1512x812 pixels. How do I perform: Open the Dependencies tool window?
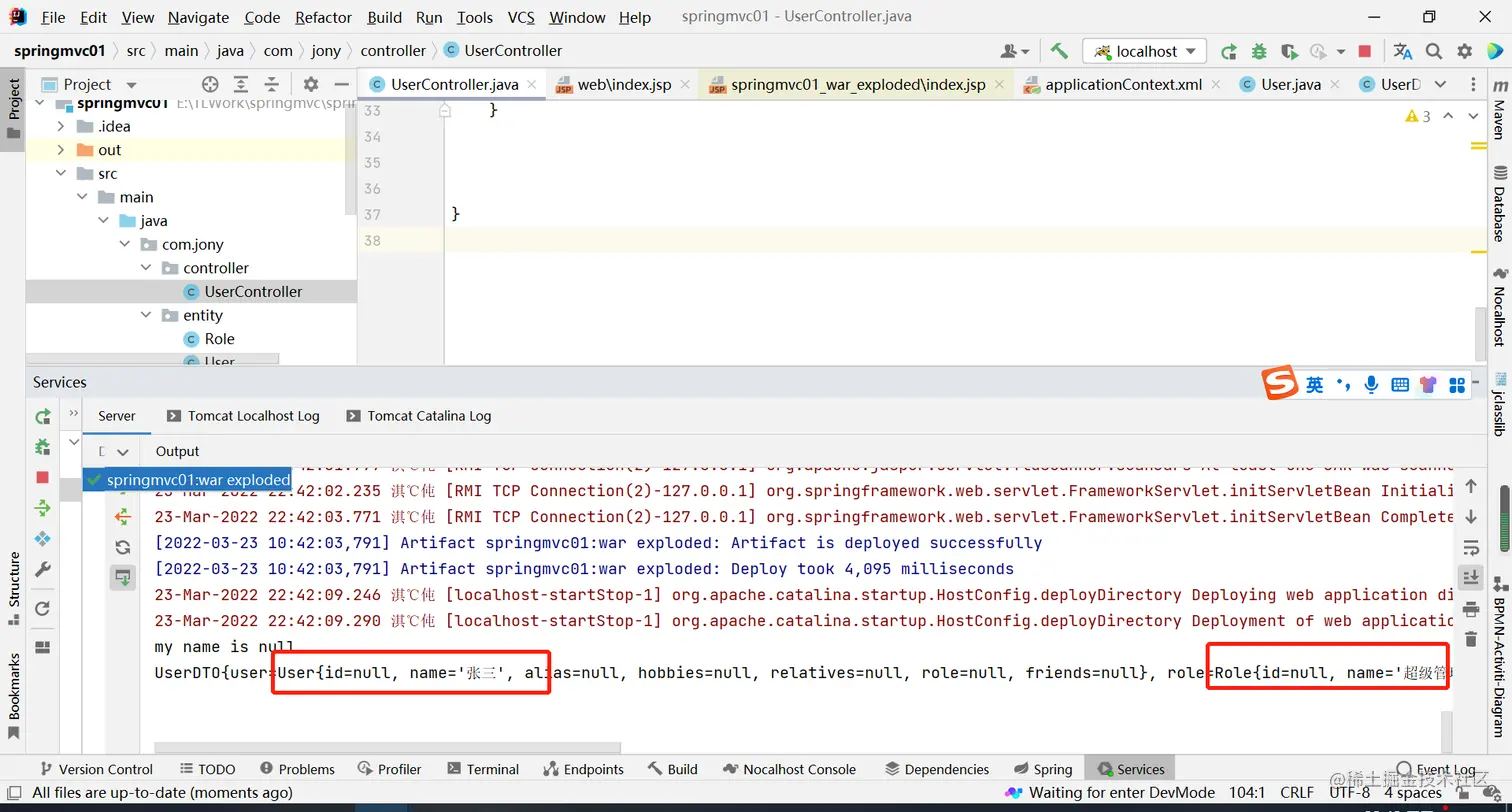pos(937,769)
